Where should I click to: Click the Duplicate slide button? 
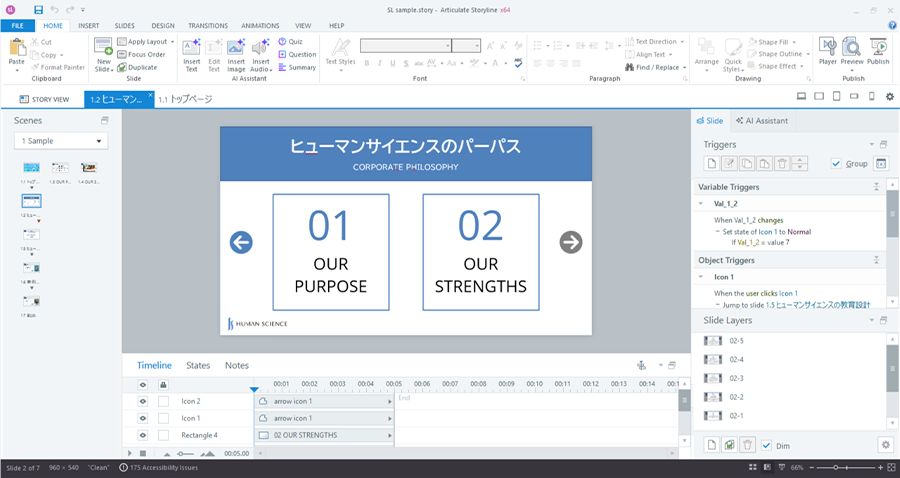click(137, 67)
